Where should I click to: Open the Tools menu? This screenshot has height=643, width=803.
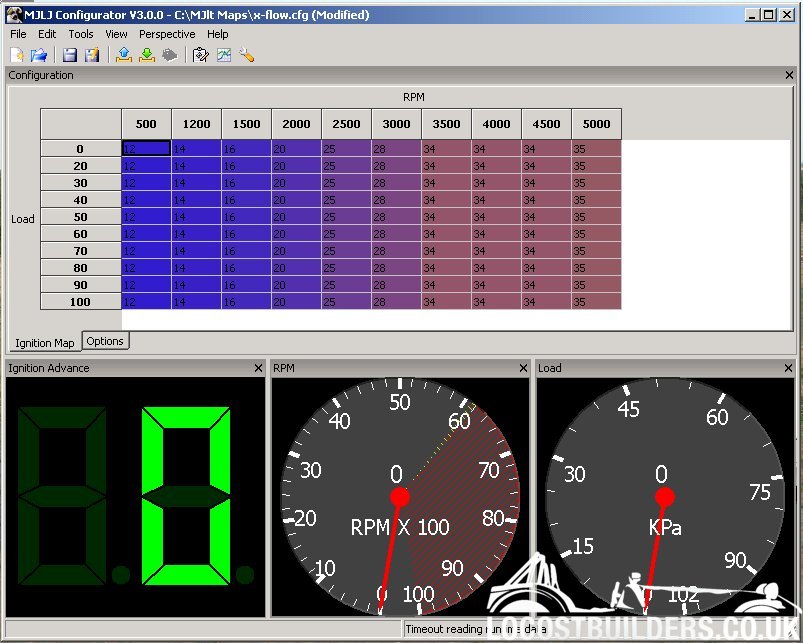81,34
